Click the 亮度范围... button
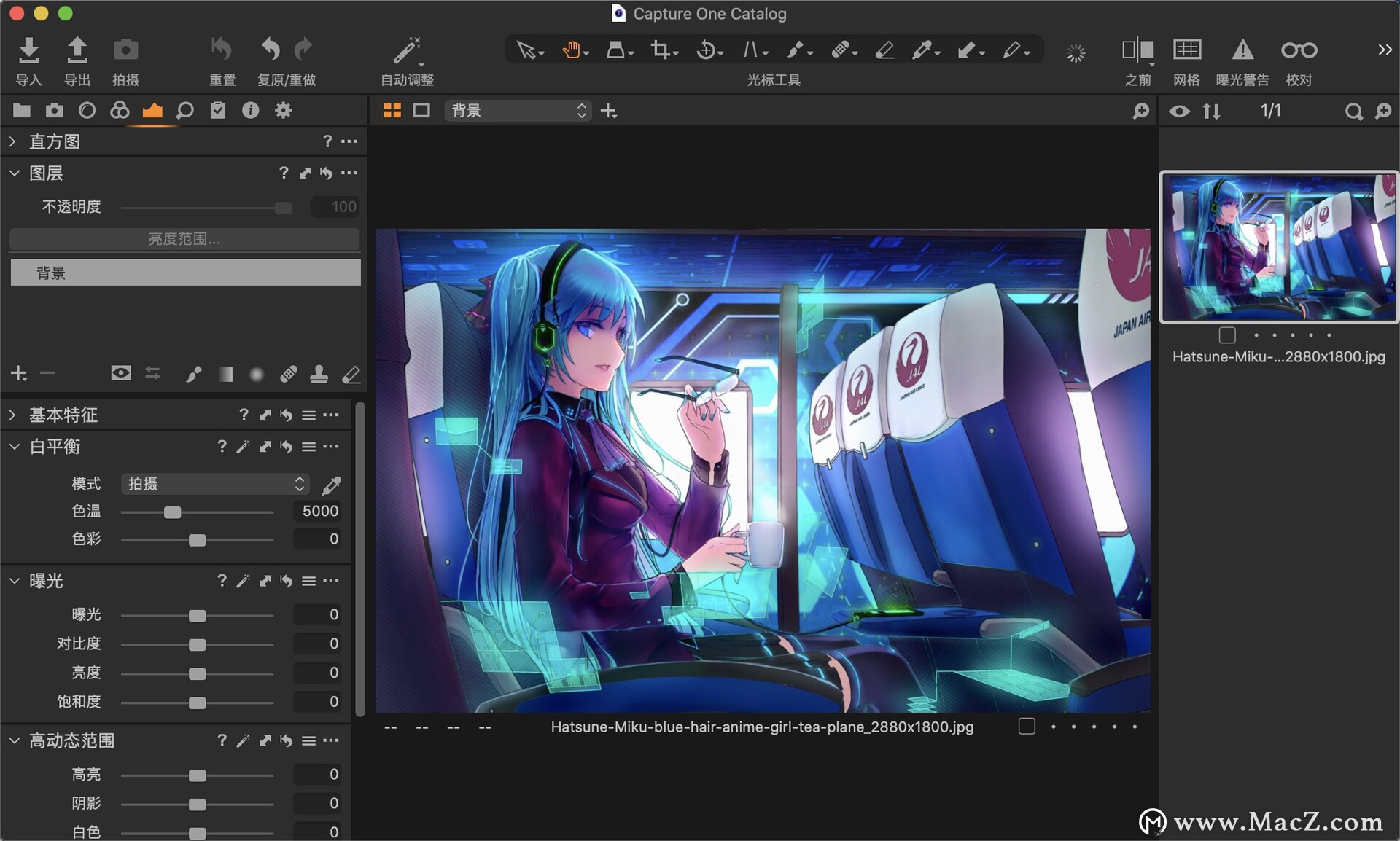Viewport: 1400px width, 841px height. coord(184,239)
